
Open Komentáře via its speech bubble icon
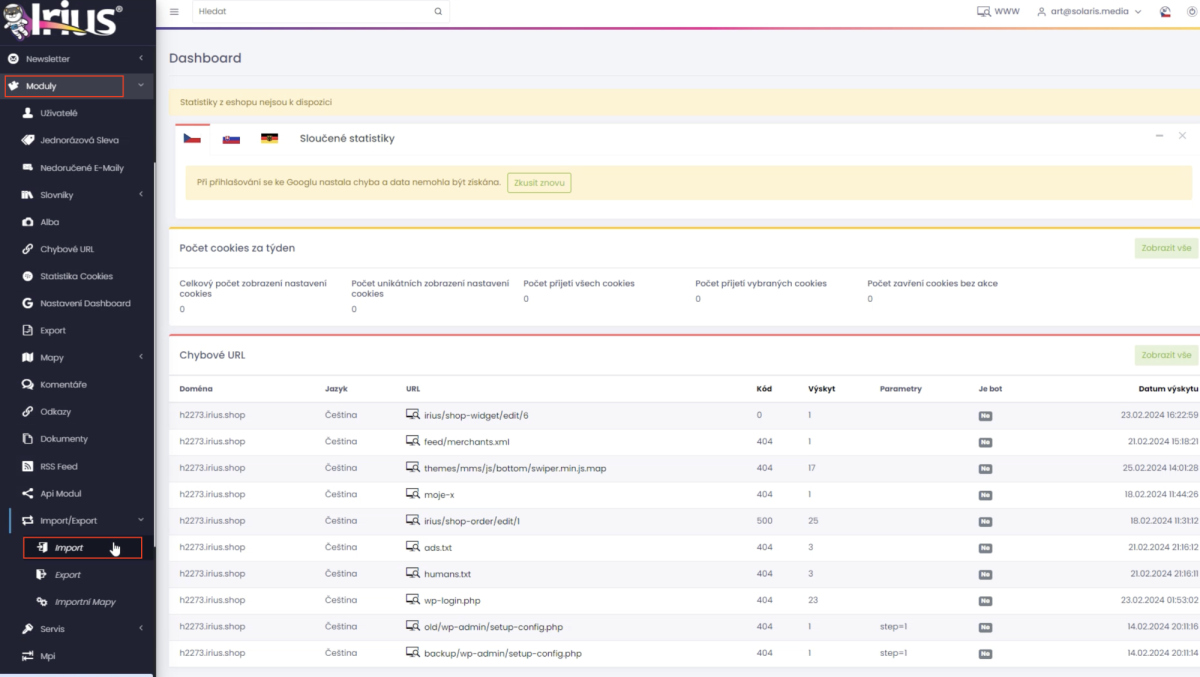click(x=28, y=384)
